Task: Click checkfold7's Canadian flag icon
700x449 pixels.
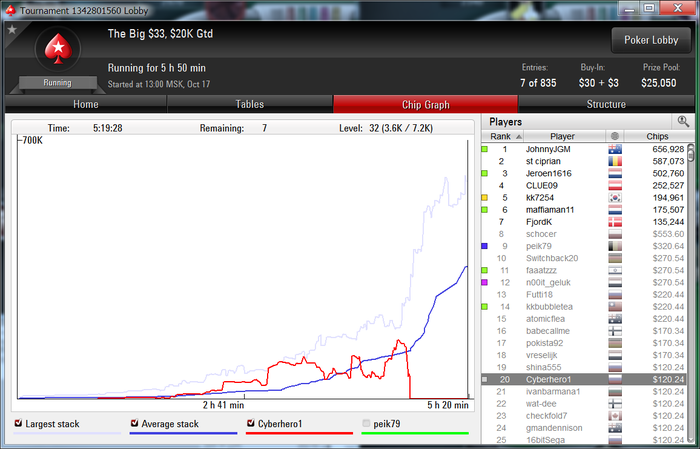Action: coord(615,416)
